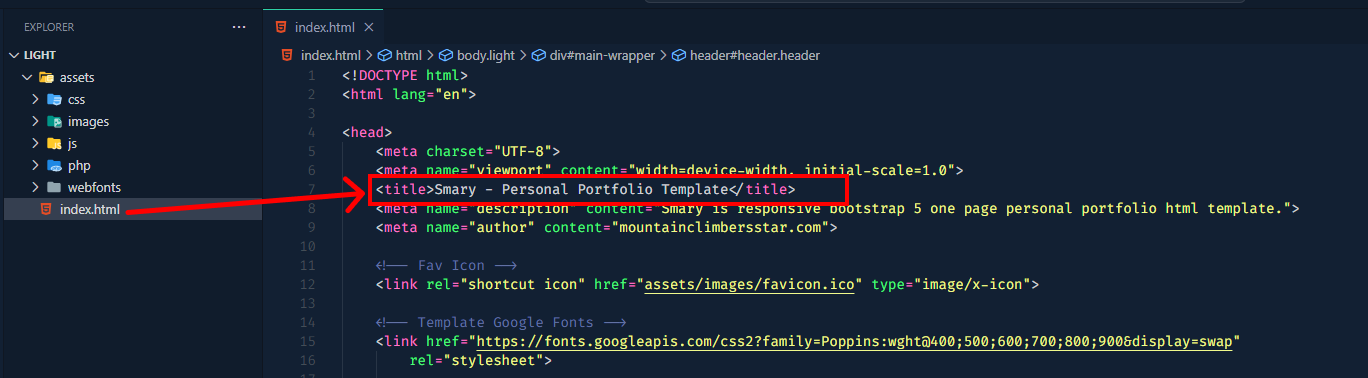The image size is (1368, 378).
Task: Click the HTML5 icon on the editor tab
Action: pos(282,26)
